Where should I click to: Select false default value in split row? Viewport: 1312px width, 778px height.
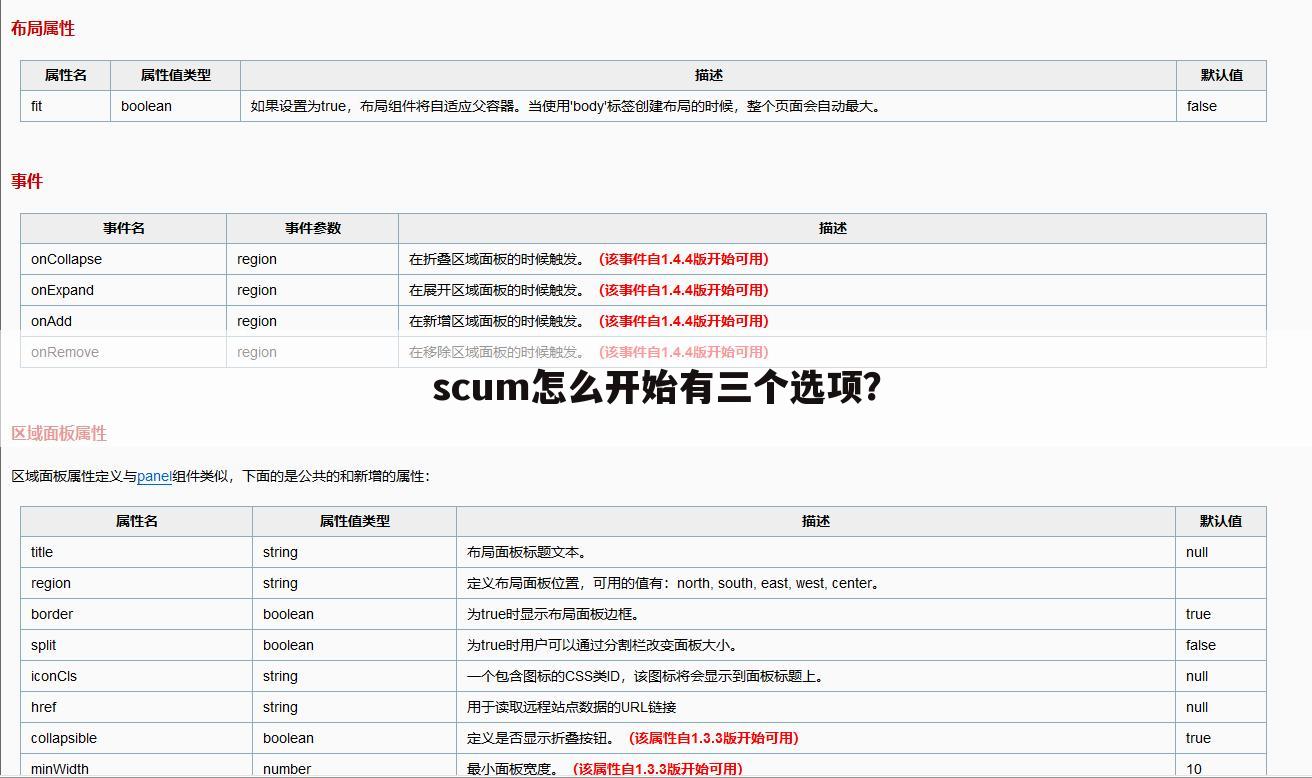point(1201,645)
